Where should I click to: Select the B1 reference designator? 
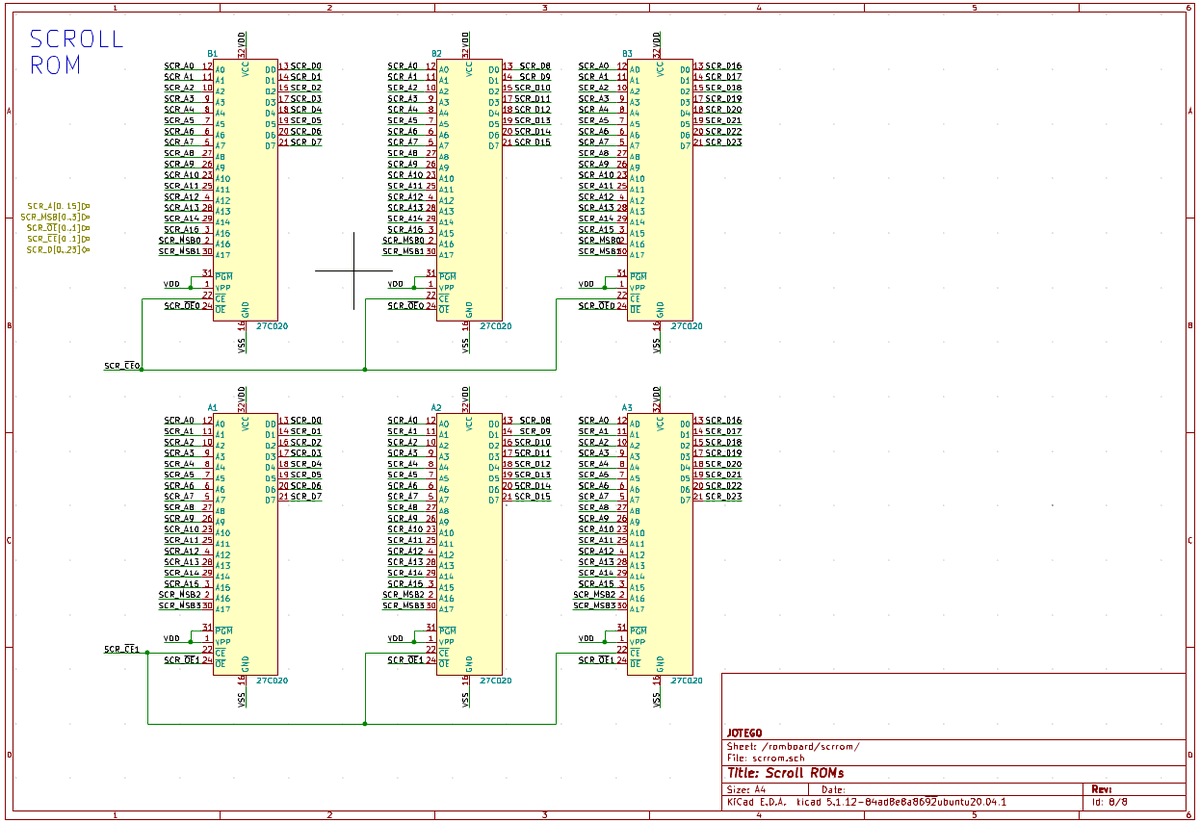click(212, 53)
